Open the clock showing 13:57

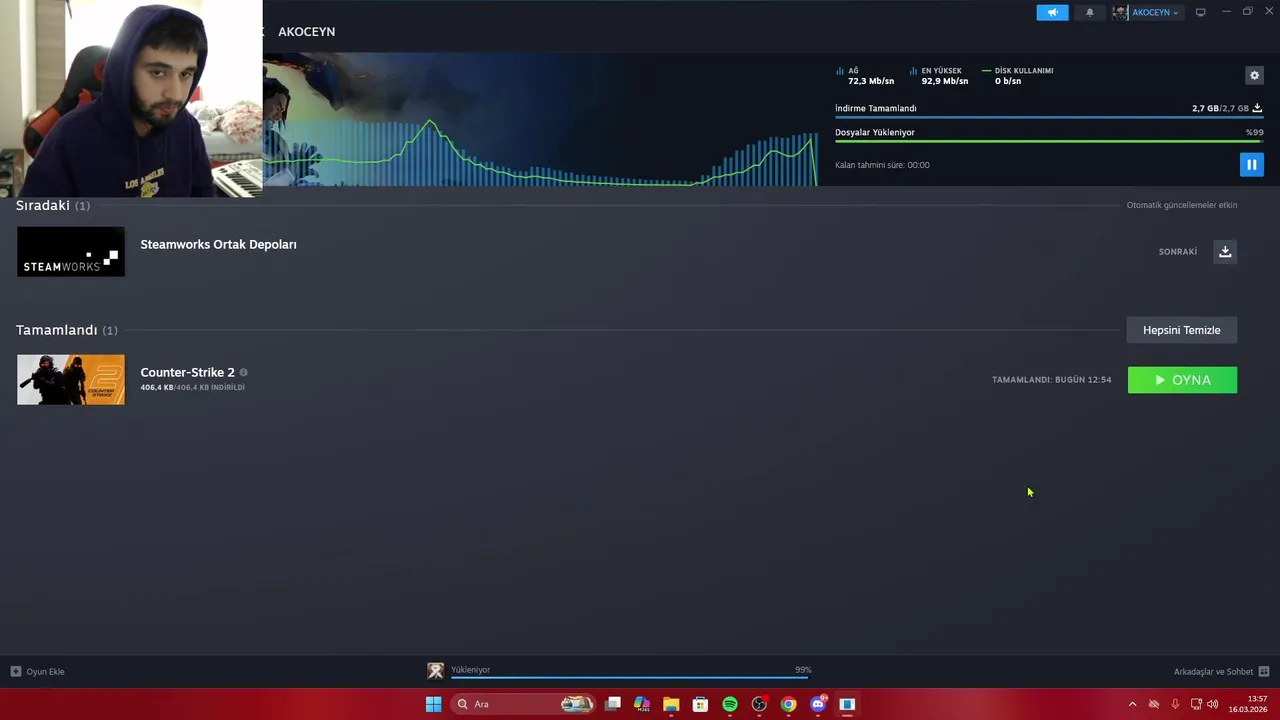[x=1249, y=704]
